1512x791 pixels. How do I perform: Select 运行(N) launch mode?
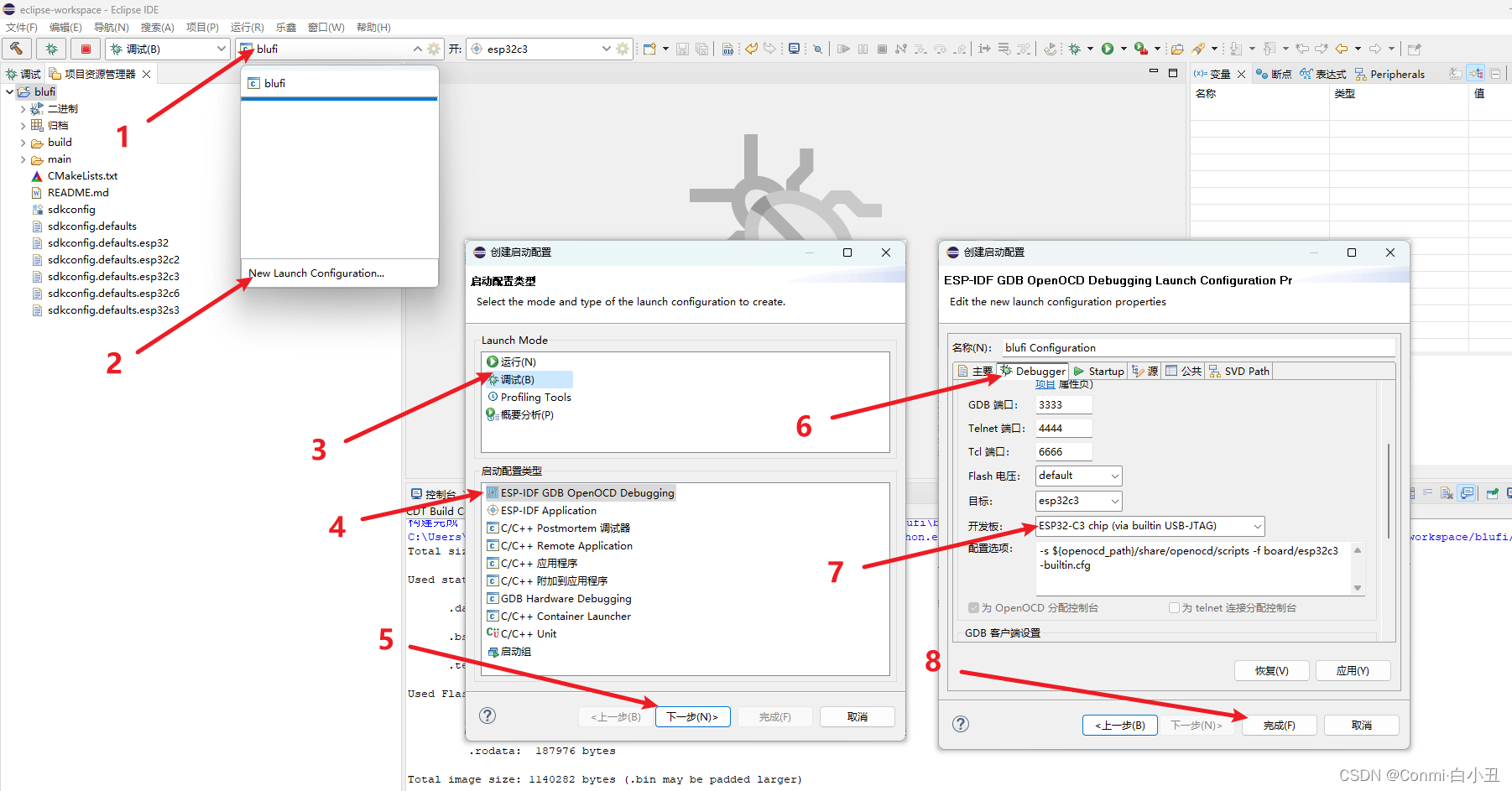coord(518,362)
